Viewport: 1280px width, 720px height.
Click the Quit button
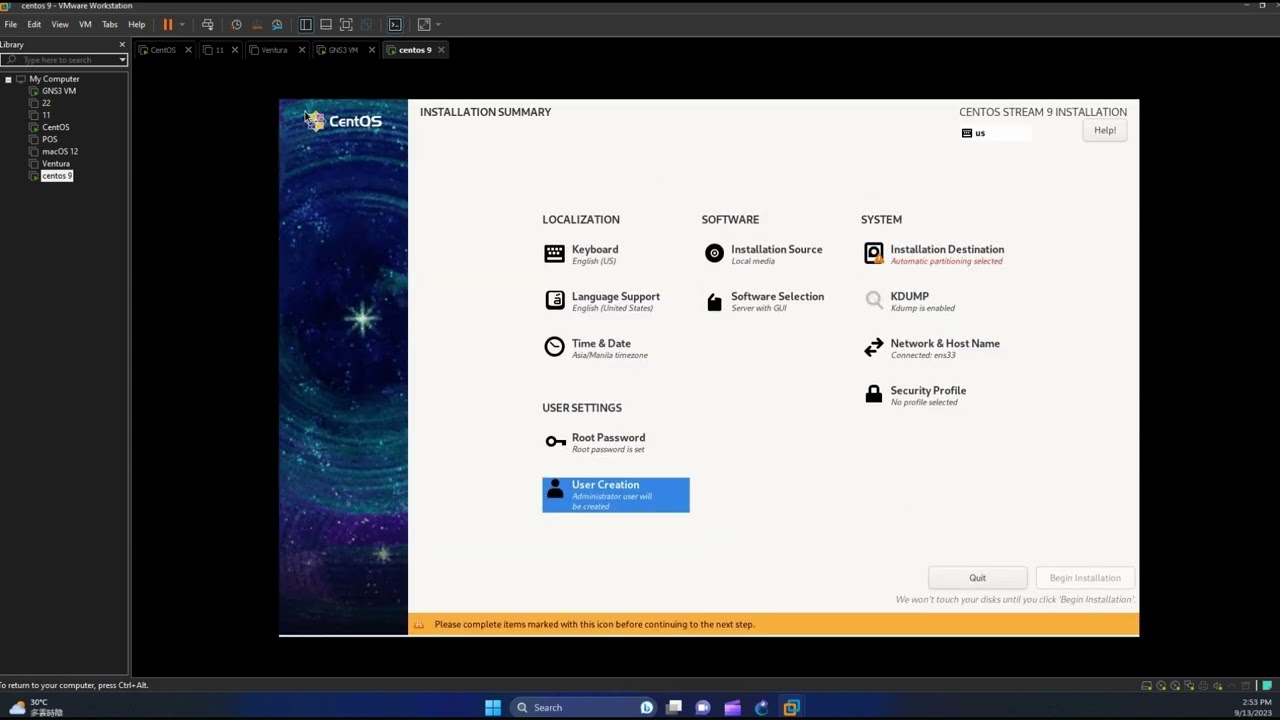click(977, 578)
